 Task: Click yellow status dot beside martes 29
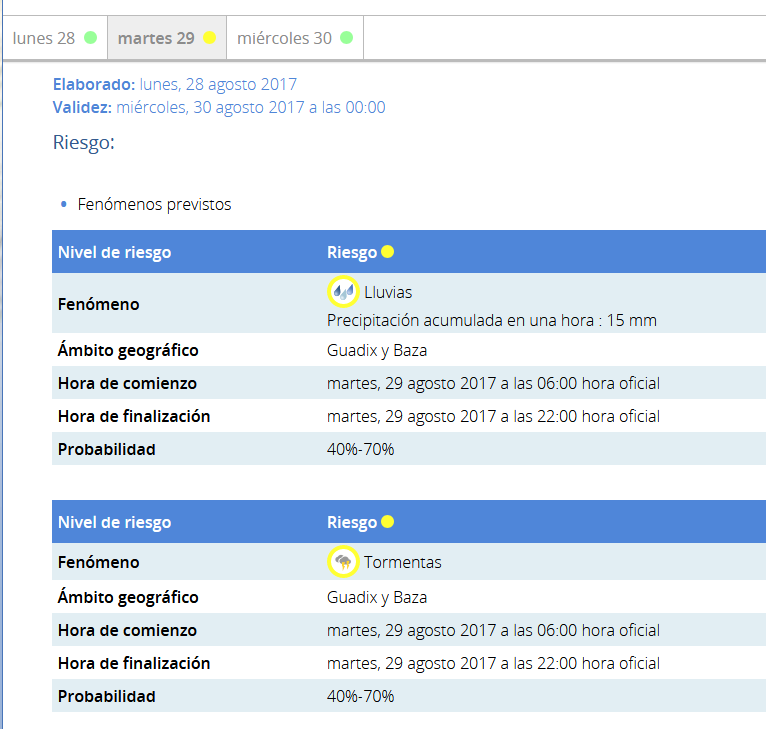209,38
